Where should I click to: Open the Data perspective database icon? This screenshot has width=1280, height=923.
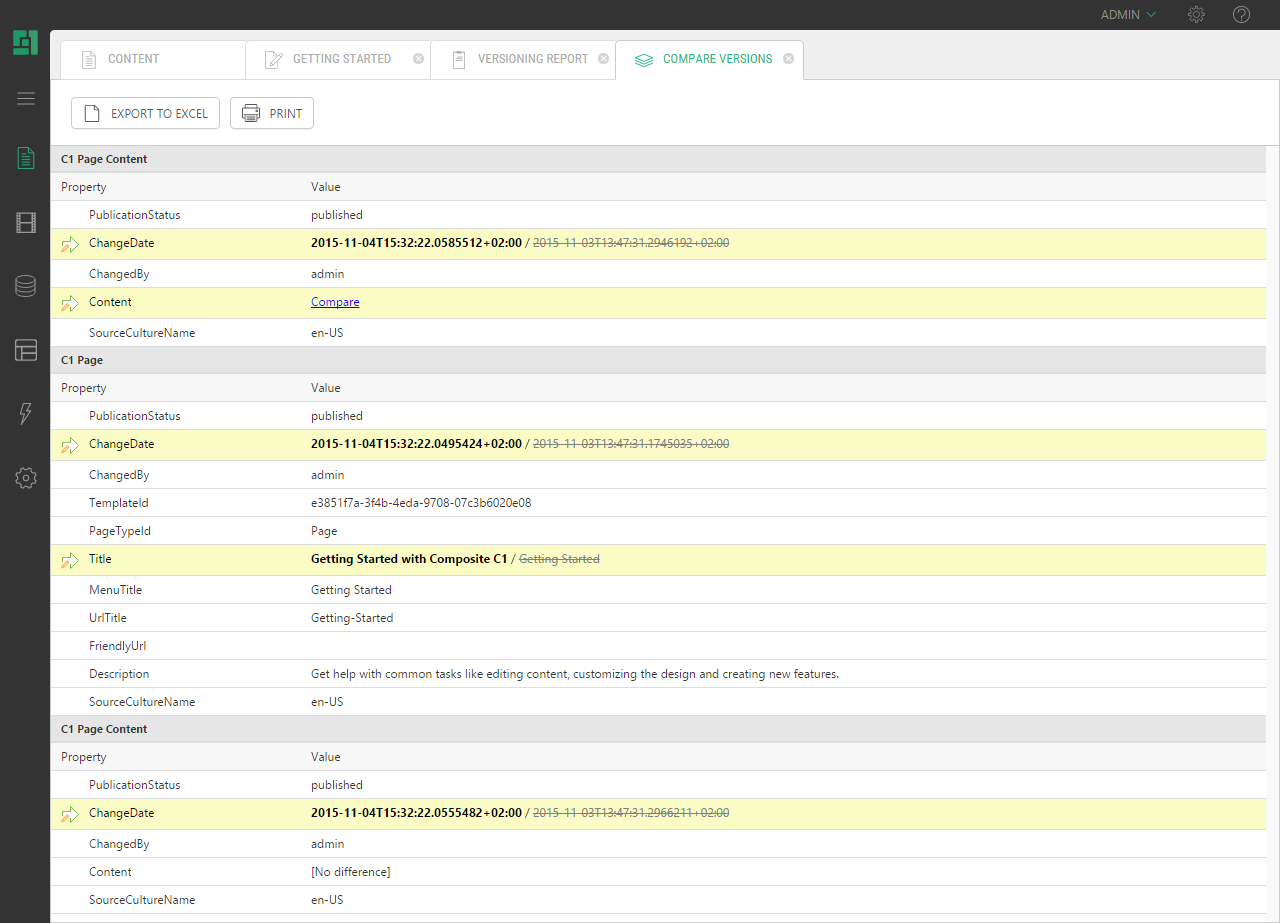click(26, 286)
